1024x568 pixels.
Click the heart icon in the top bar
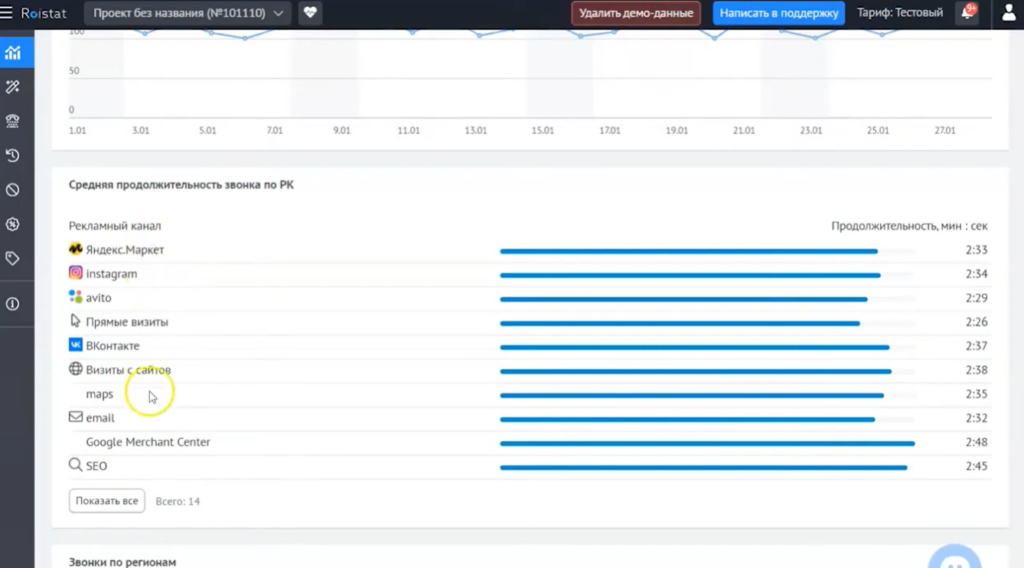click(x=310, y=13)
